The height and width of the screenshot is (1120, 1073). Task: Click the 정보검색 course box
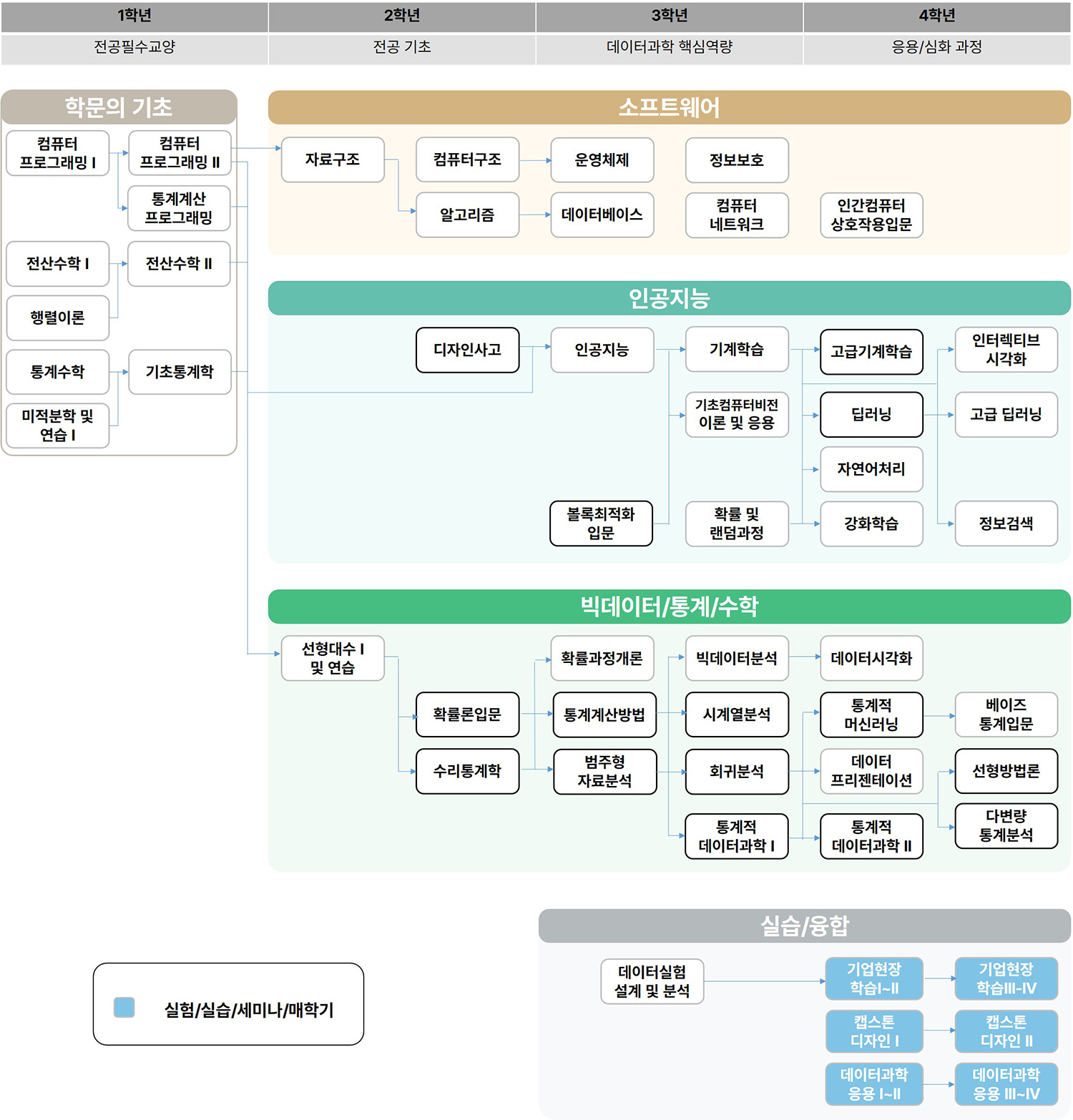click(1006, 524)
